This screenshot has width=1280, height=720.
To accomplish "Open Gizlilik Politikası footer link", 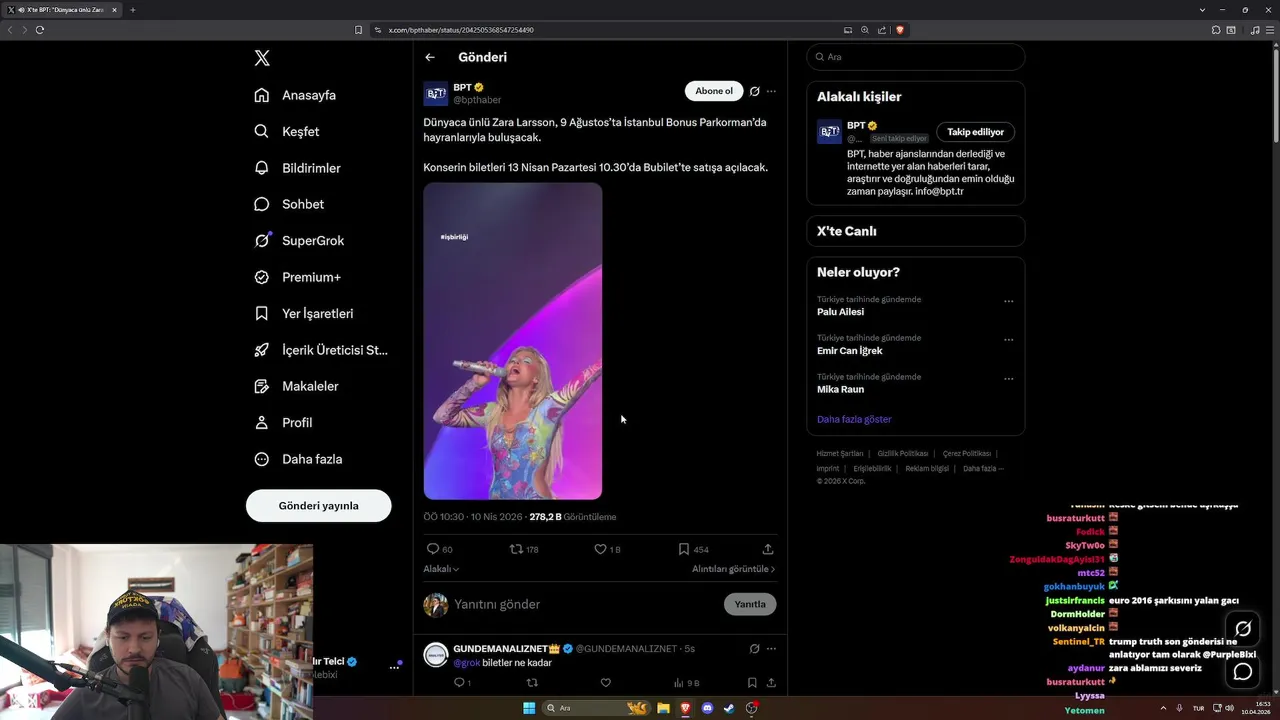I will click(903, 454).
